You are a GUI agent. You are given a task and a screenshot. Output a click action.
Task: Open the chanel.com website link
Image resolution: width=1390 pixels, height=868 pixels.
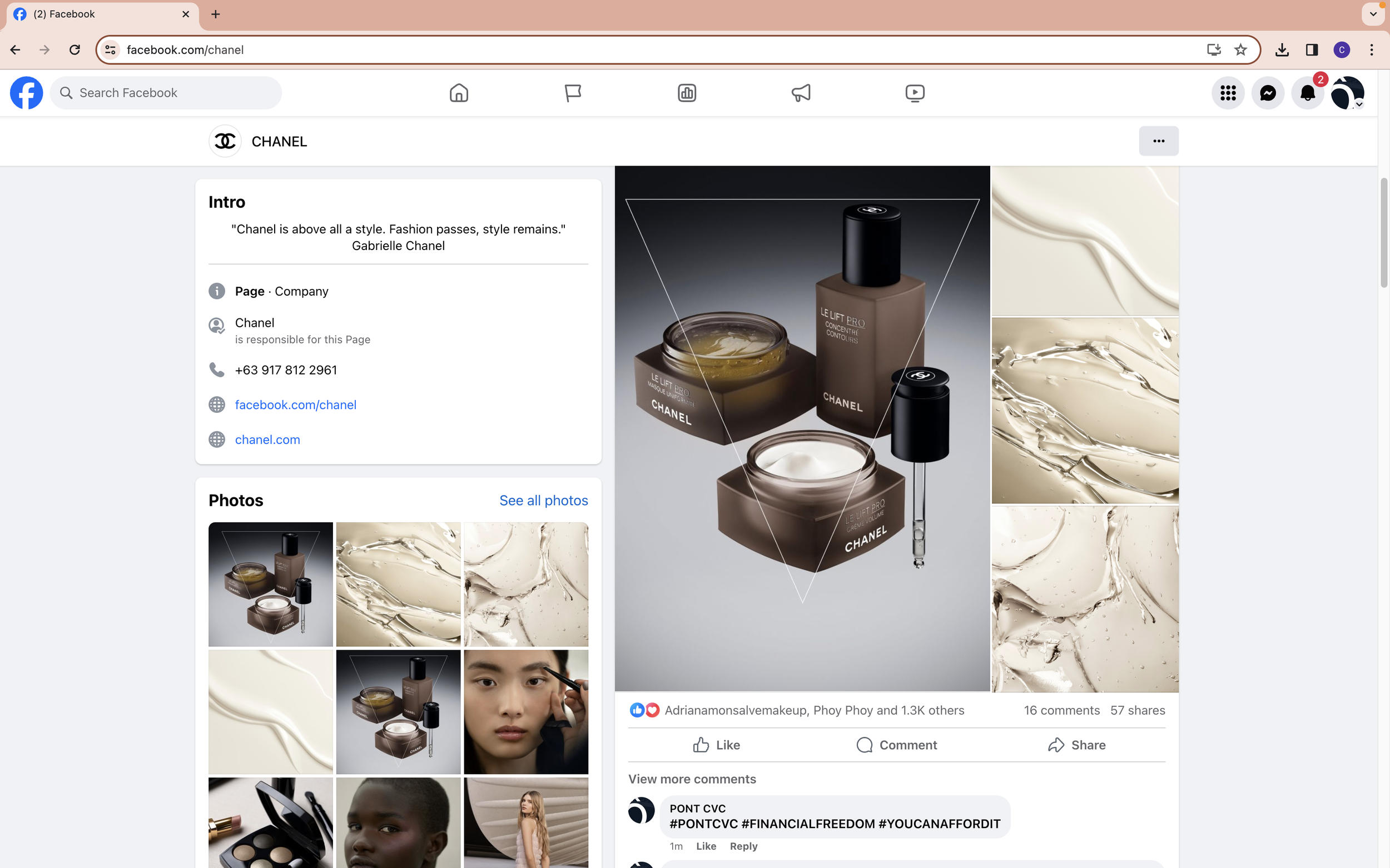(267, 440)
